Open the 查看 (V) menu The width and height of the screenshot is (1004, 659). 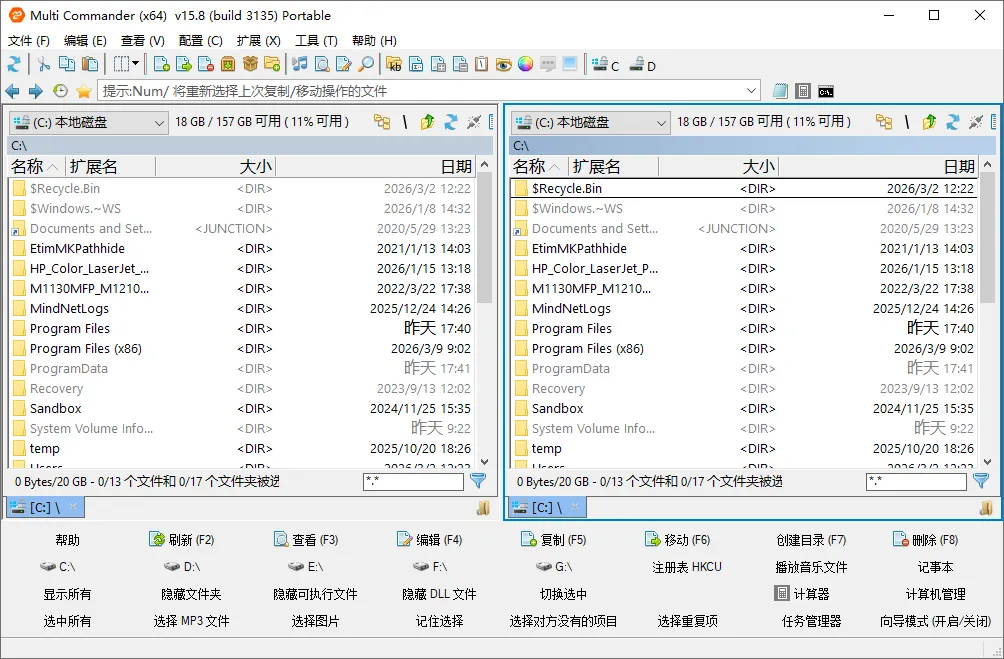point(143,40)
